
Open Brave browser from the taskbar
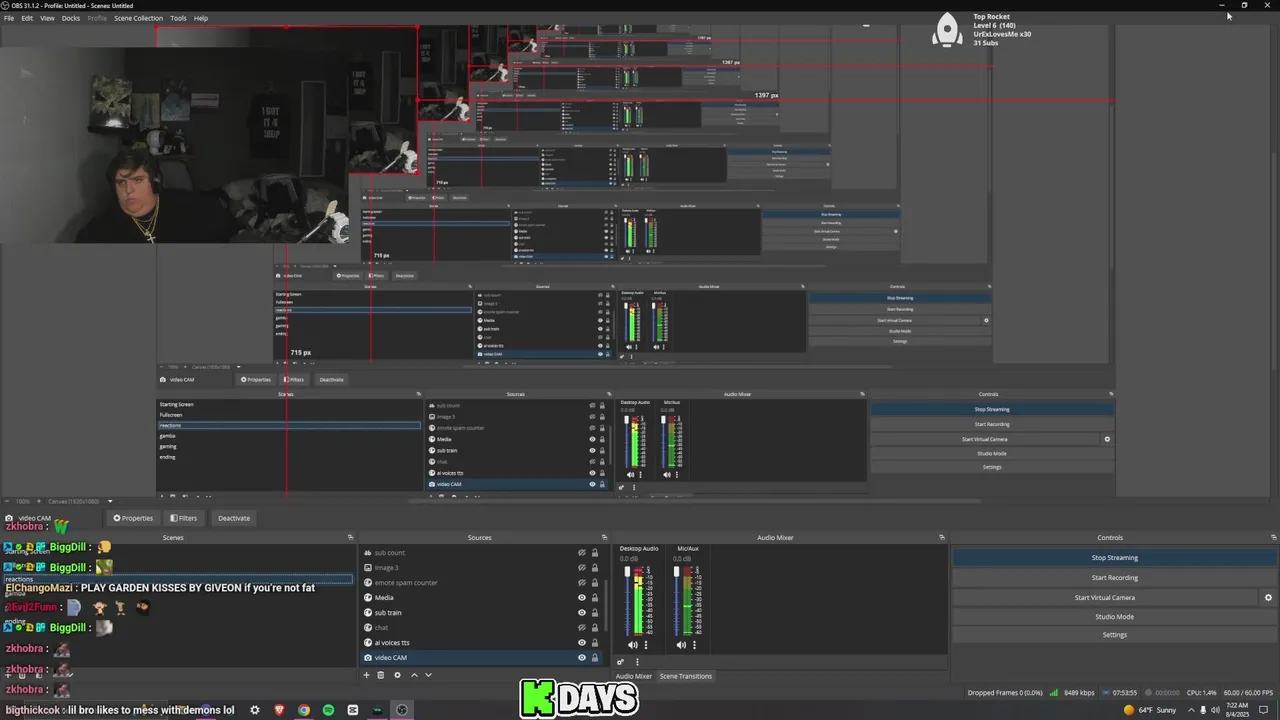279,710
